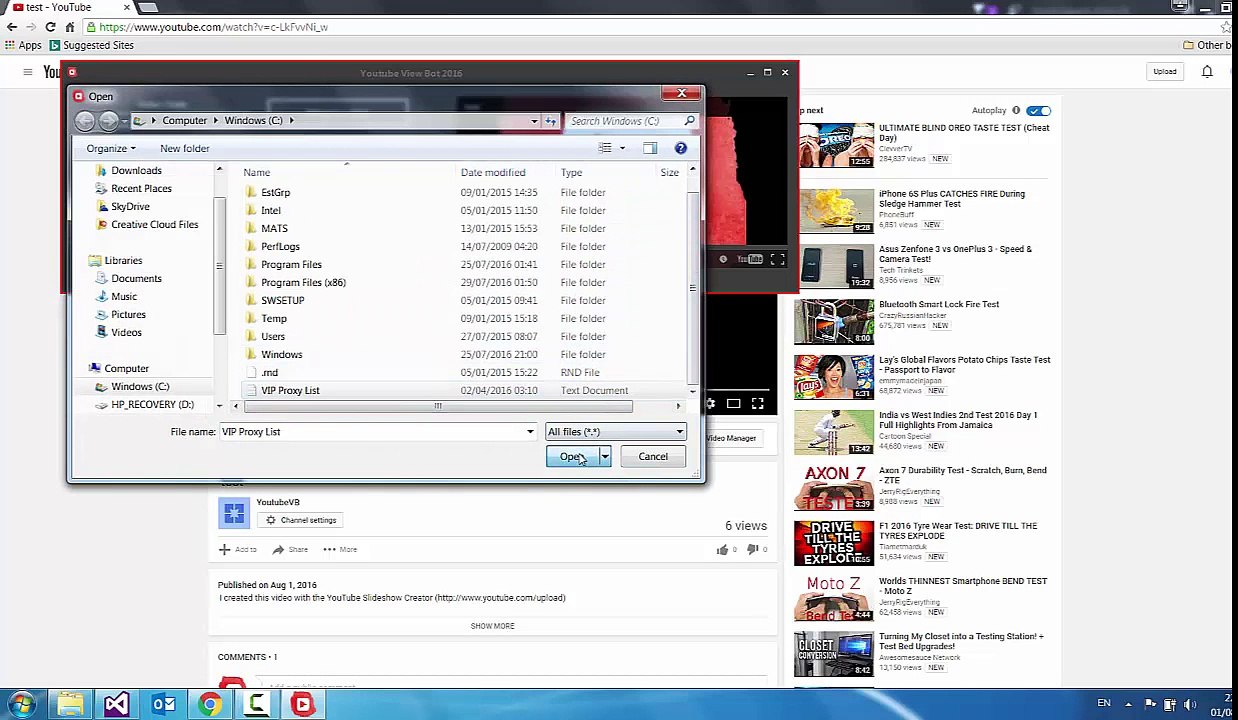Open the YouTube notifications bell
1238x720 pixels.
(1207, 71)
